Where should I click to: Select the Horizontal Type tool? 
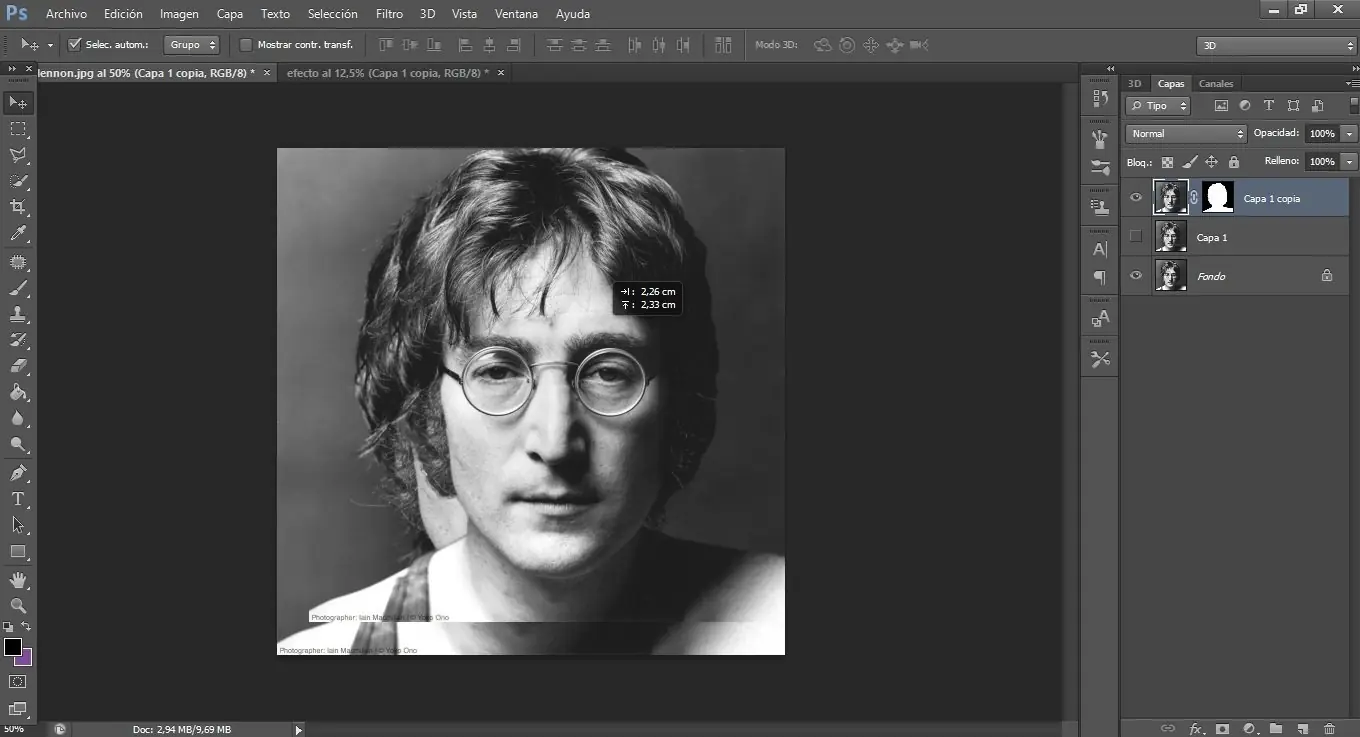(18, 499)
